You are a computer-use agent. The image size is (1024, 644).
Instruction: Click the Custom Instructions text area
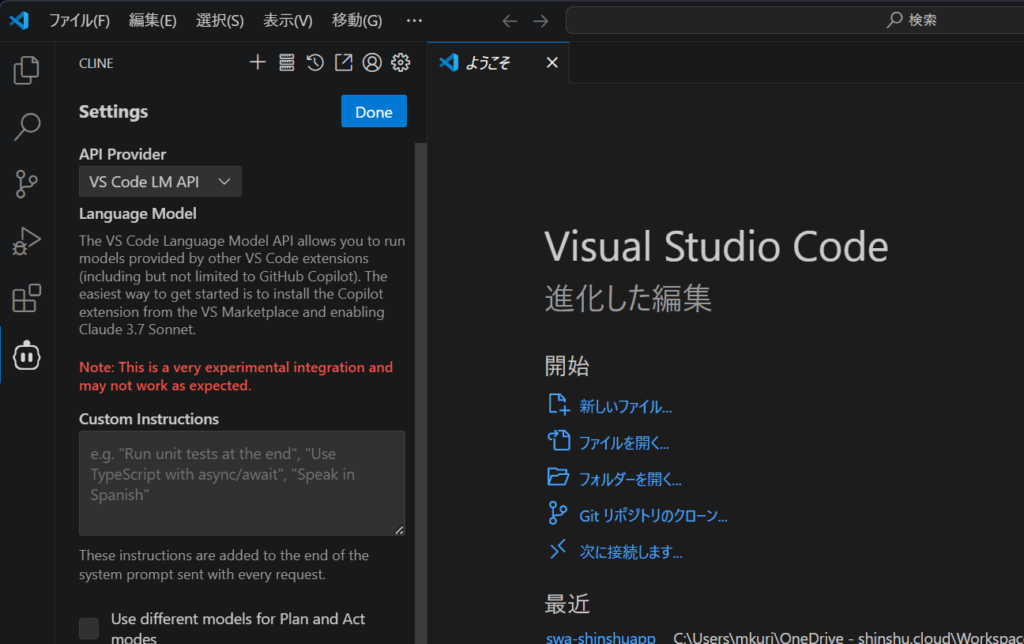coord(242,483)
